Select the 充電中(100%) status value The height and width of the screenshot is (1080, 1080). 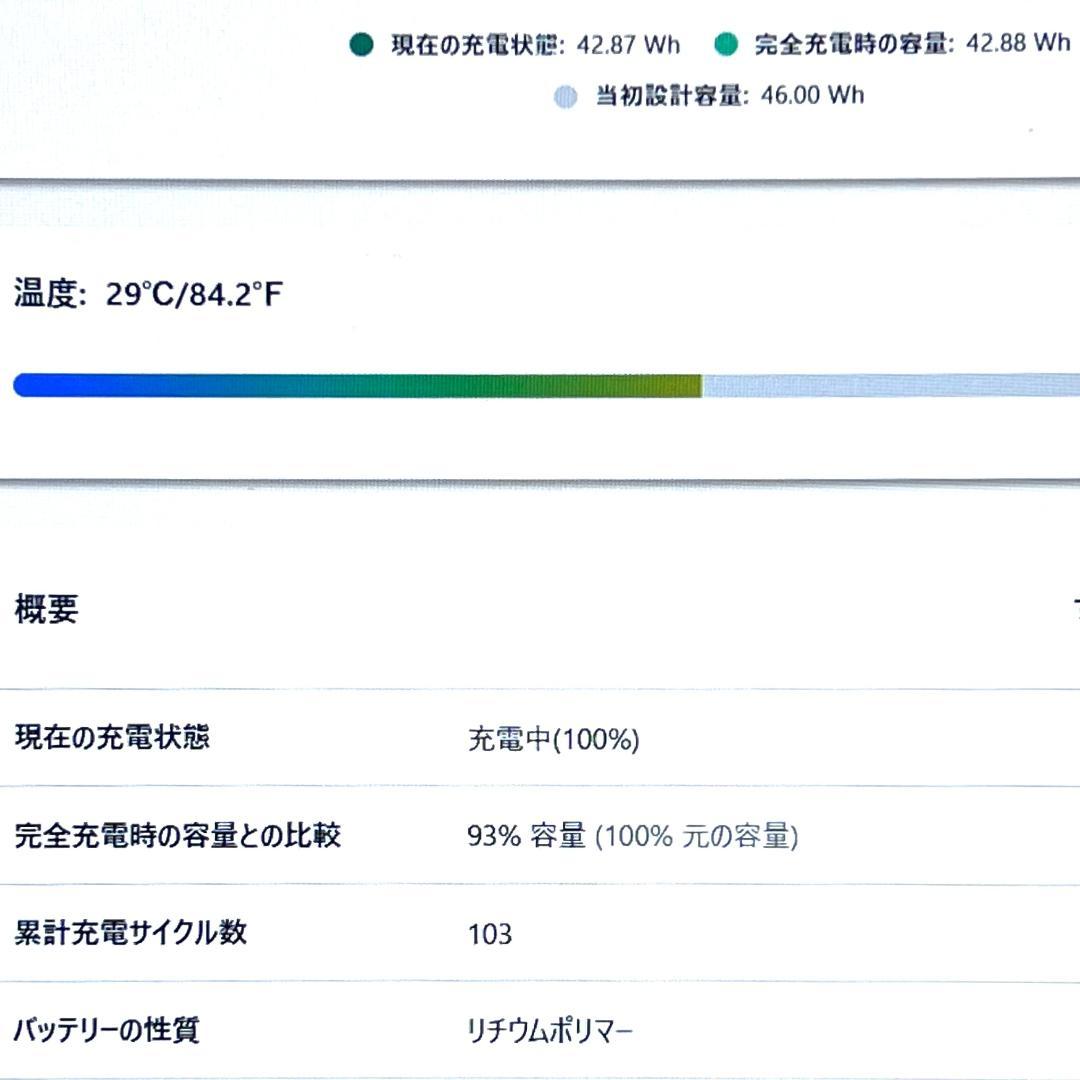coord(552,740)
